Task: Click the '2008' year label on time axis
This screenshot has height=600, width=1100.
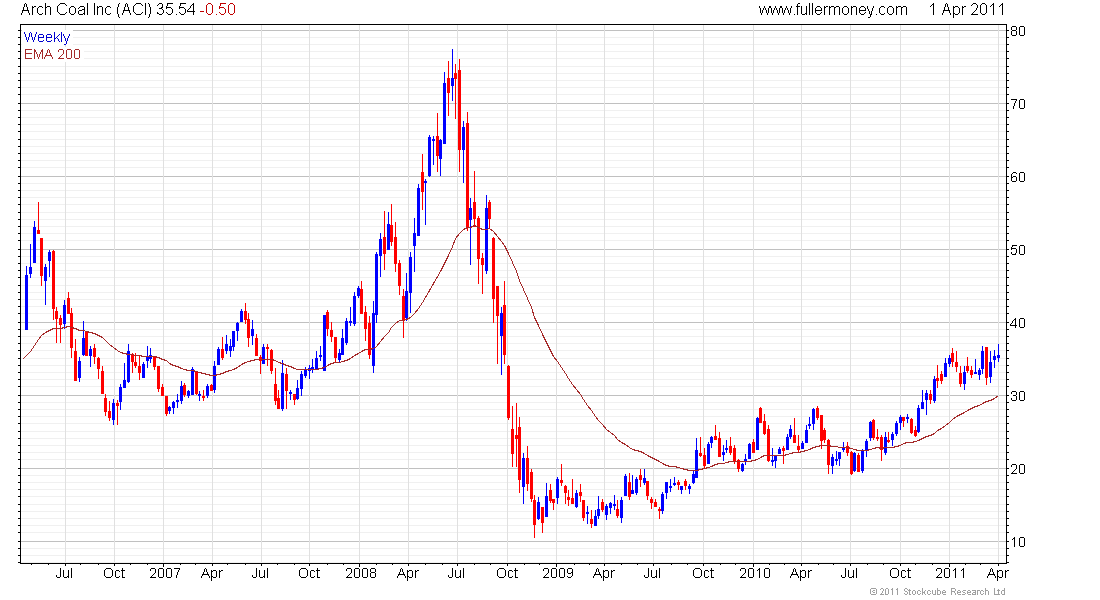Action: (361, 573)
